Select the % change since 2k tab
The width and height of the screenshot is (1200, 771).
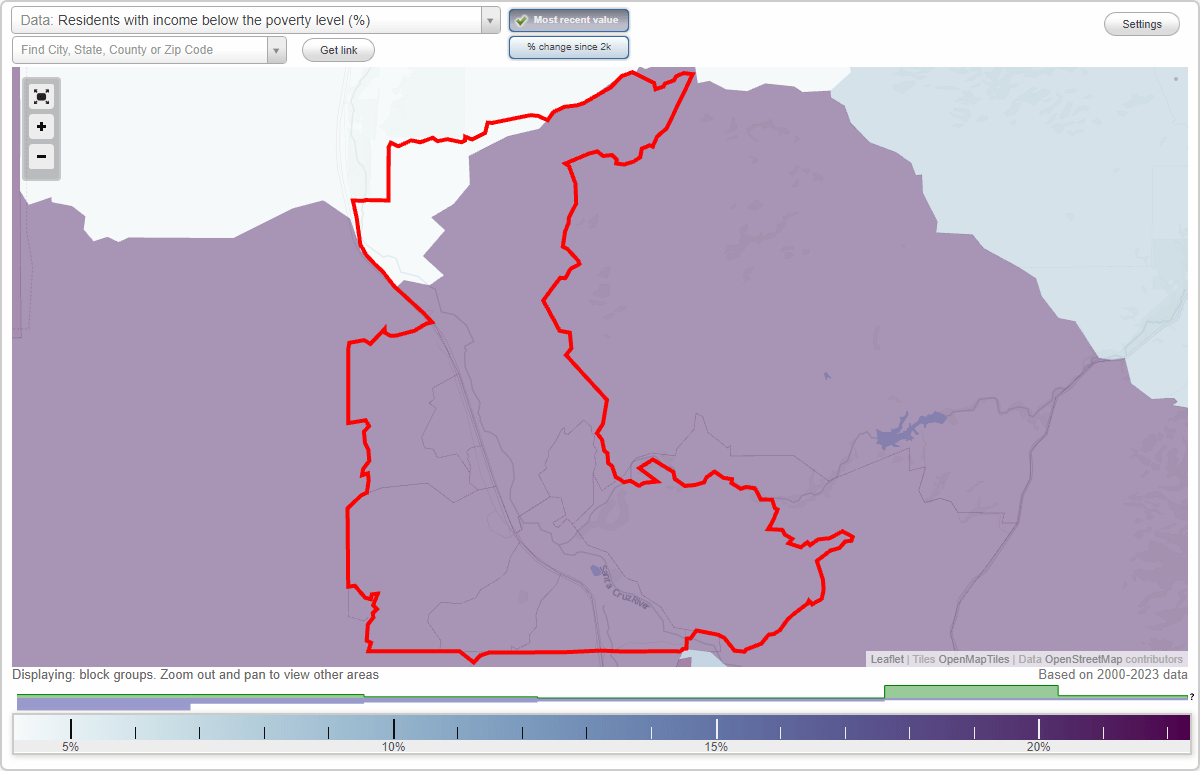click(568, 46)
